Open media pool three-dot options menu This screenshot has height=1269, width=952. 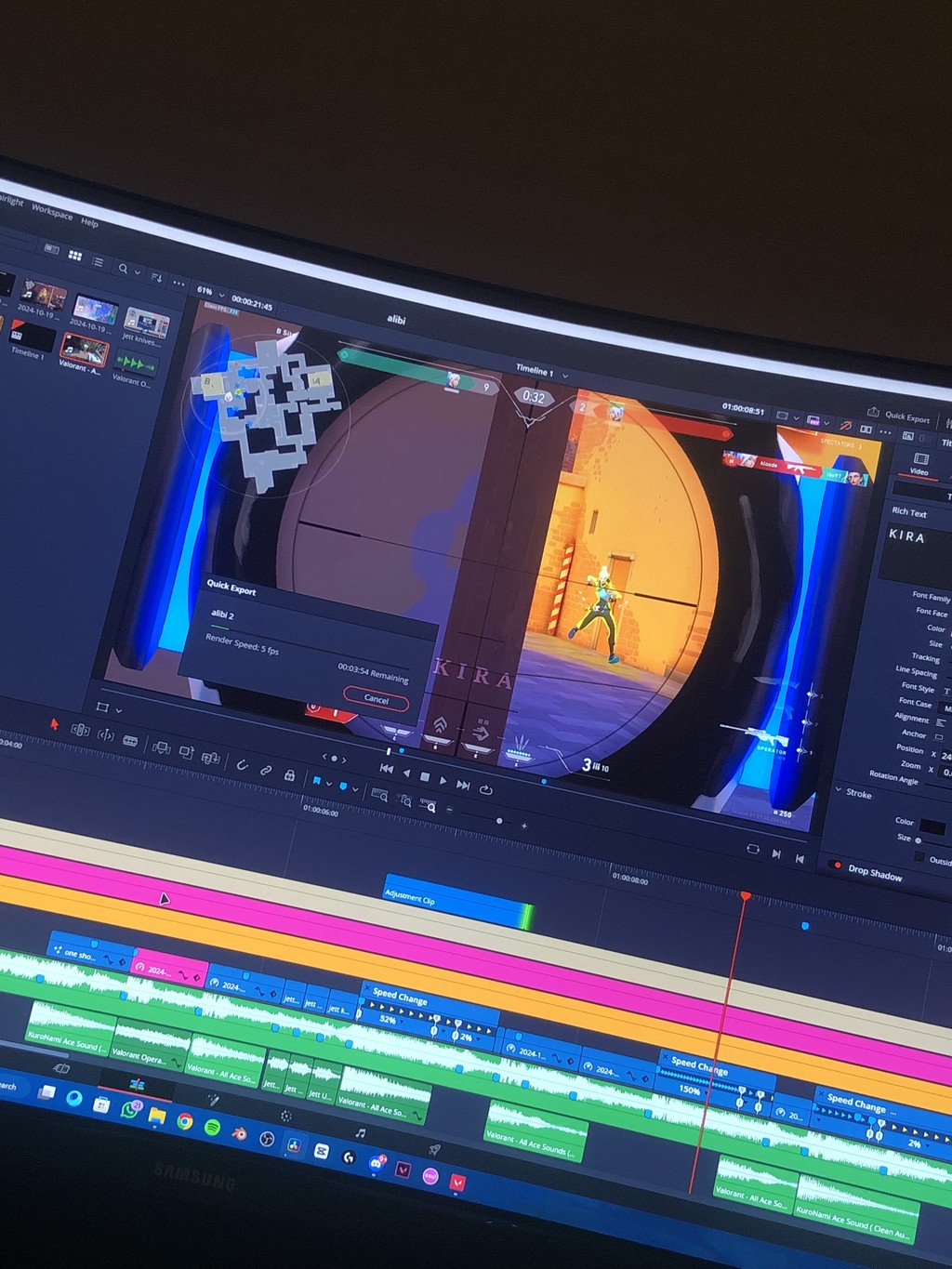click(178, 283)
